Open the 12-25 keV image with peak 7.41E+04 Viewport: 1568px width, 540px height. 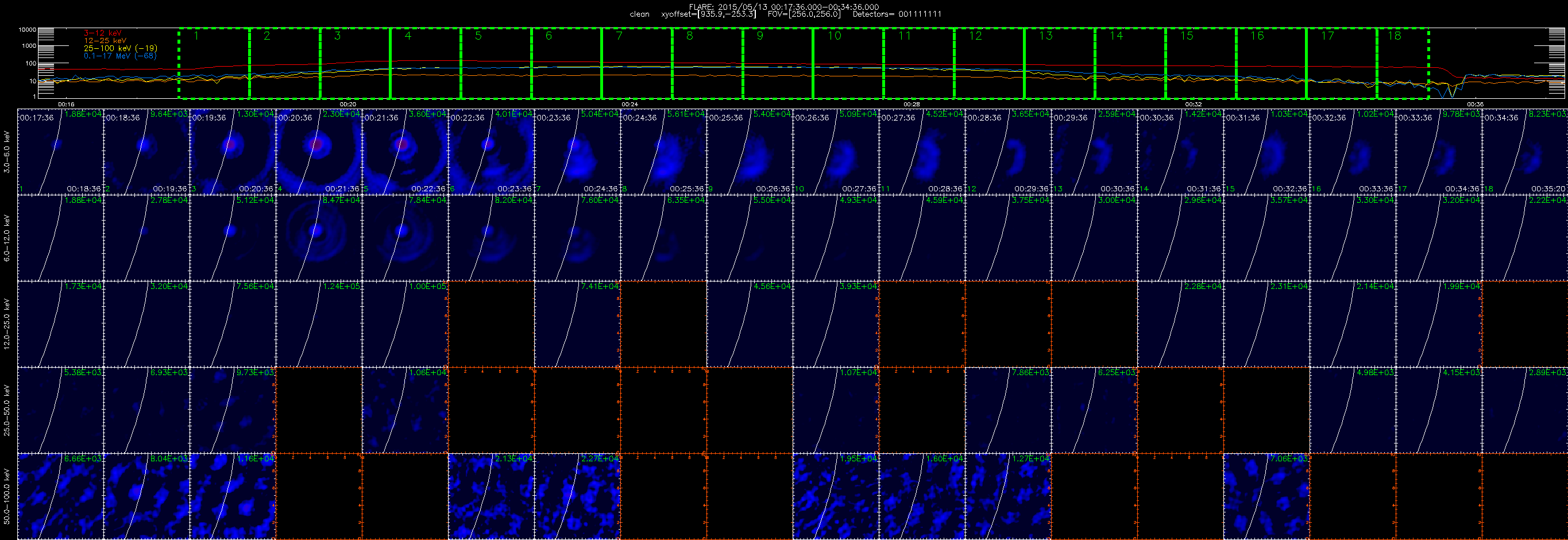pos(577,324)
